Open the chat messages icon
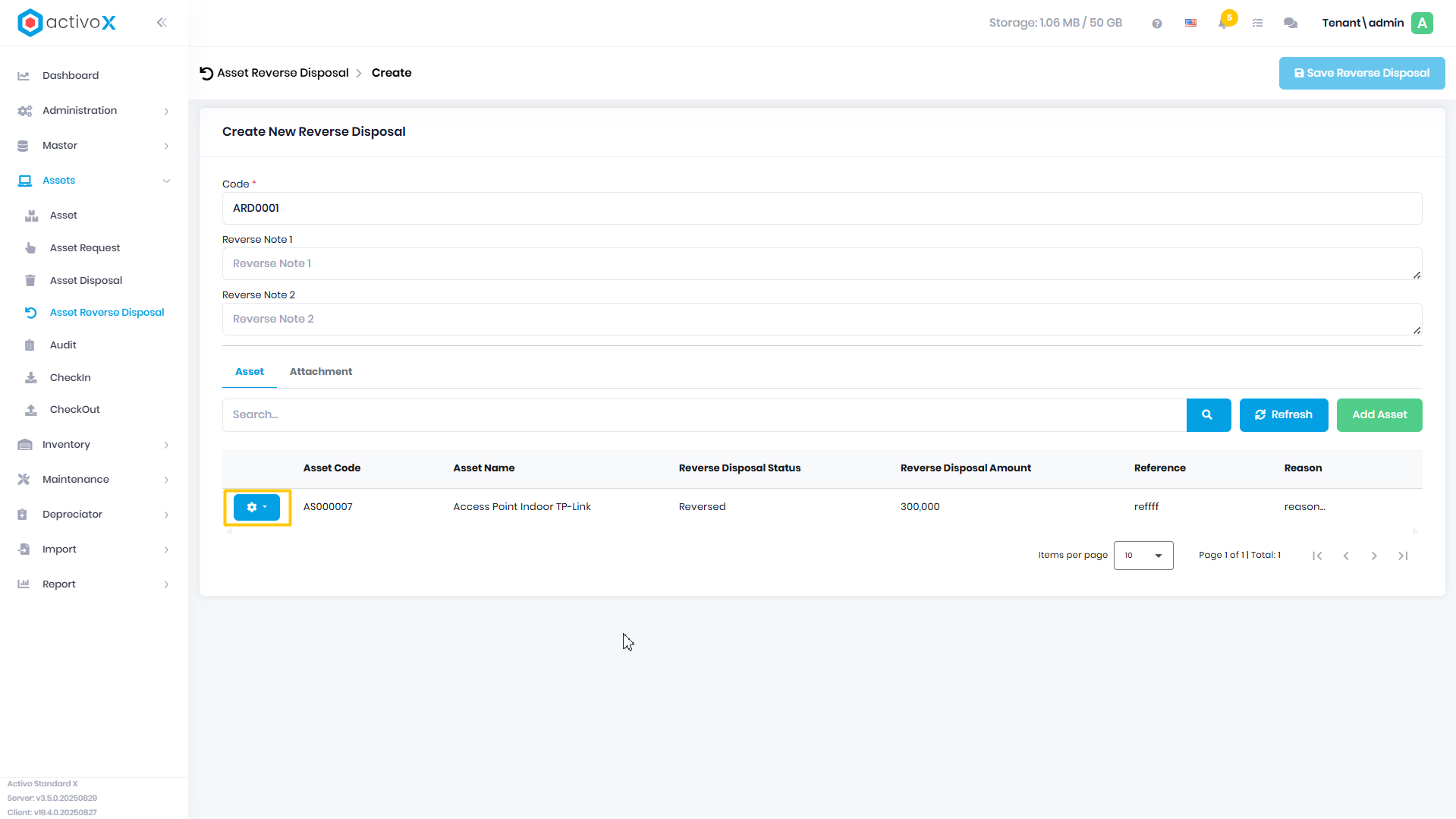 (1290, 24)
